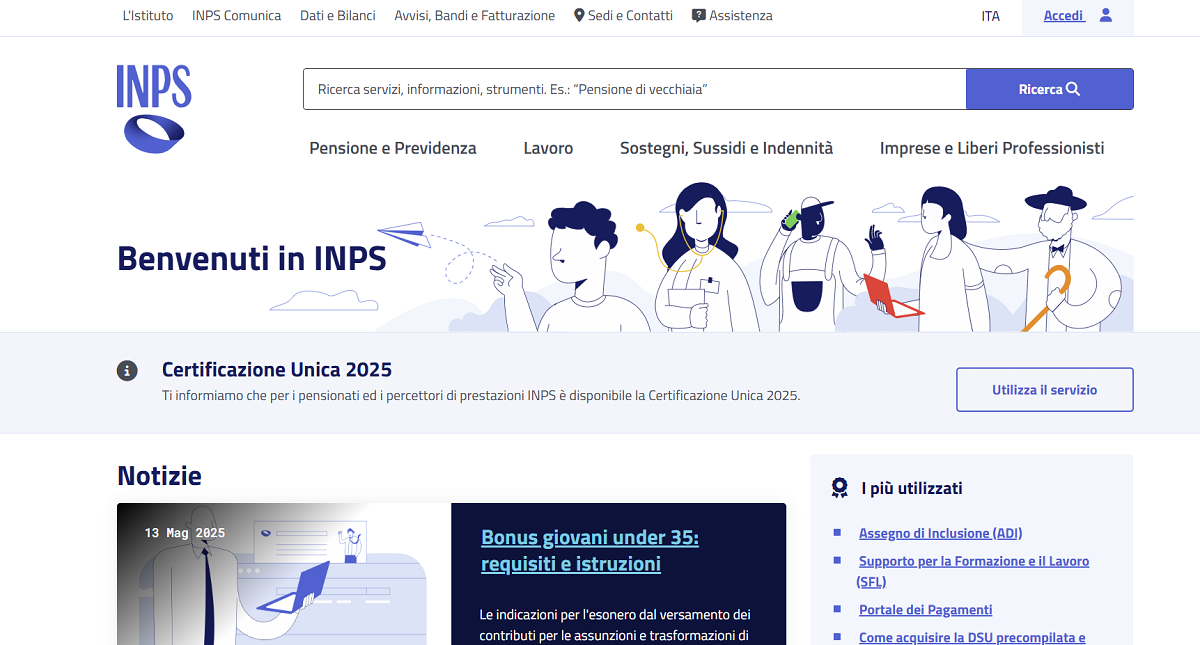
Task: Click the award ribbon icon beside I più utilizzati
Action: (840, 488)
